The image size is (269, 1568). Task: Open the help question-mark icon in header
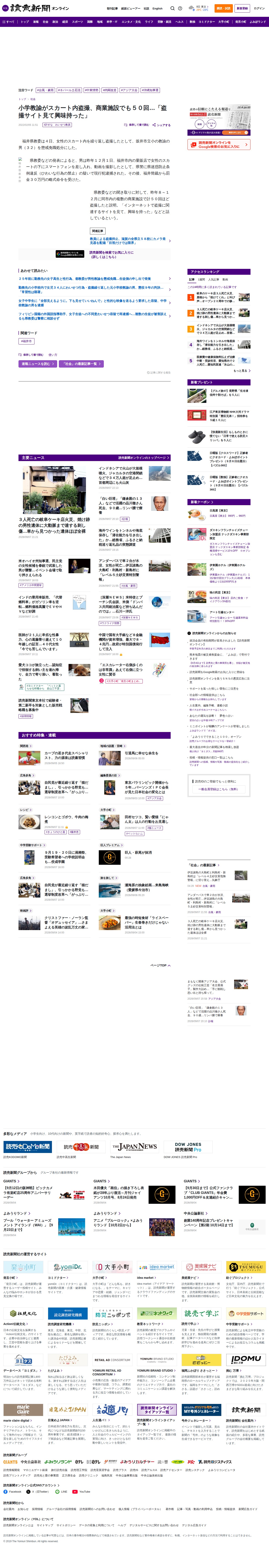[x=180, y=9]
